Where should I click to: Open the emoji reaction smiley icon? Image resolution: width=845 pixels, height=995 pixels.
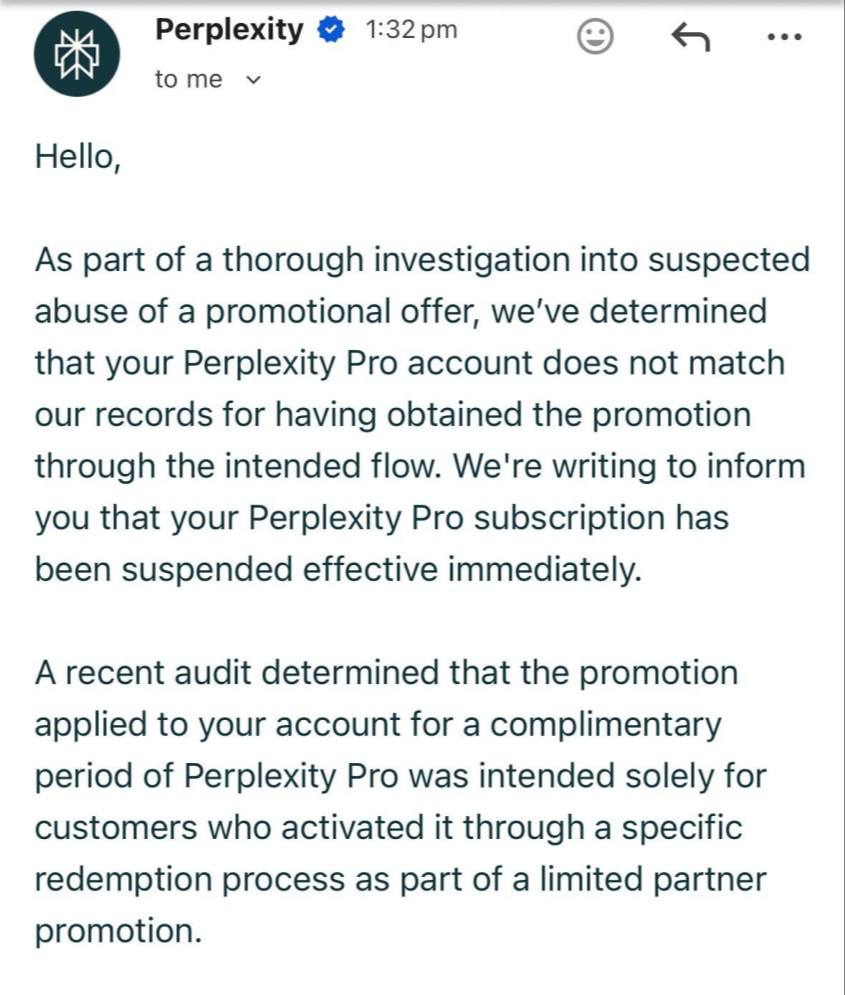point(596,38)
